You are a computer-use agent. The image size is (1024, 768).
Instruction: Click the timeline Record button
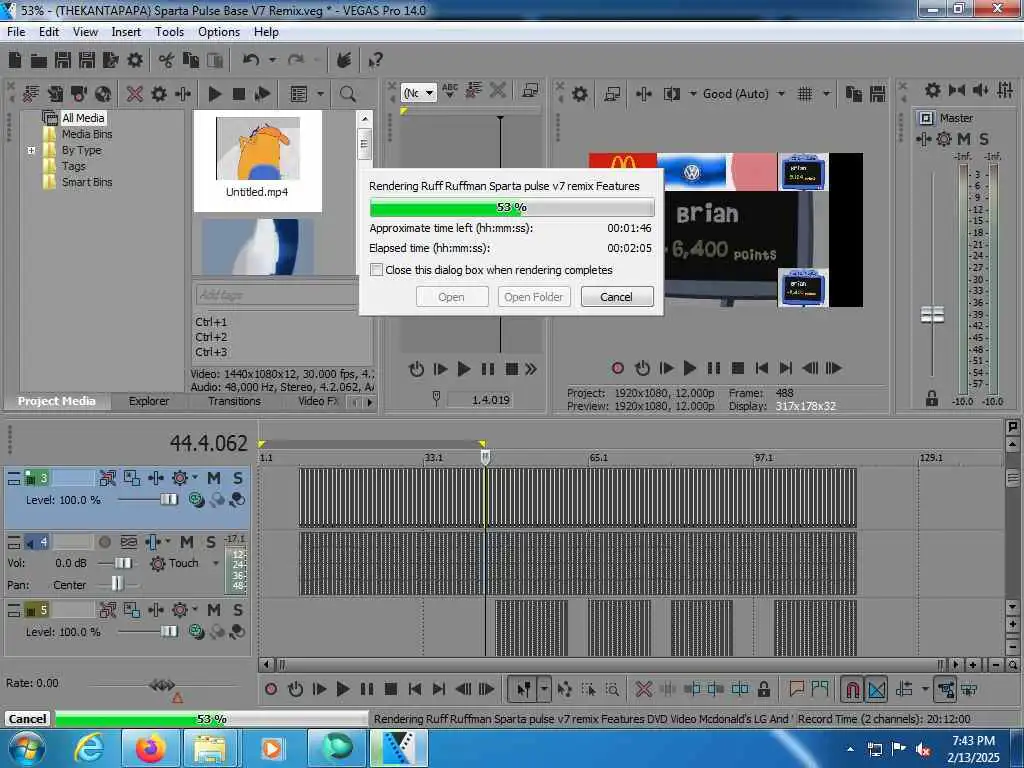271,689
